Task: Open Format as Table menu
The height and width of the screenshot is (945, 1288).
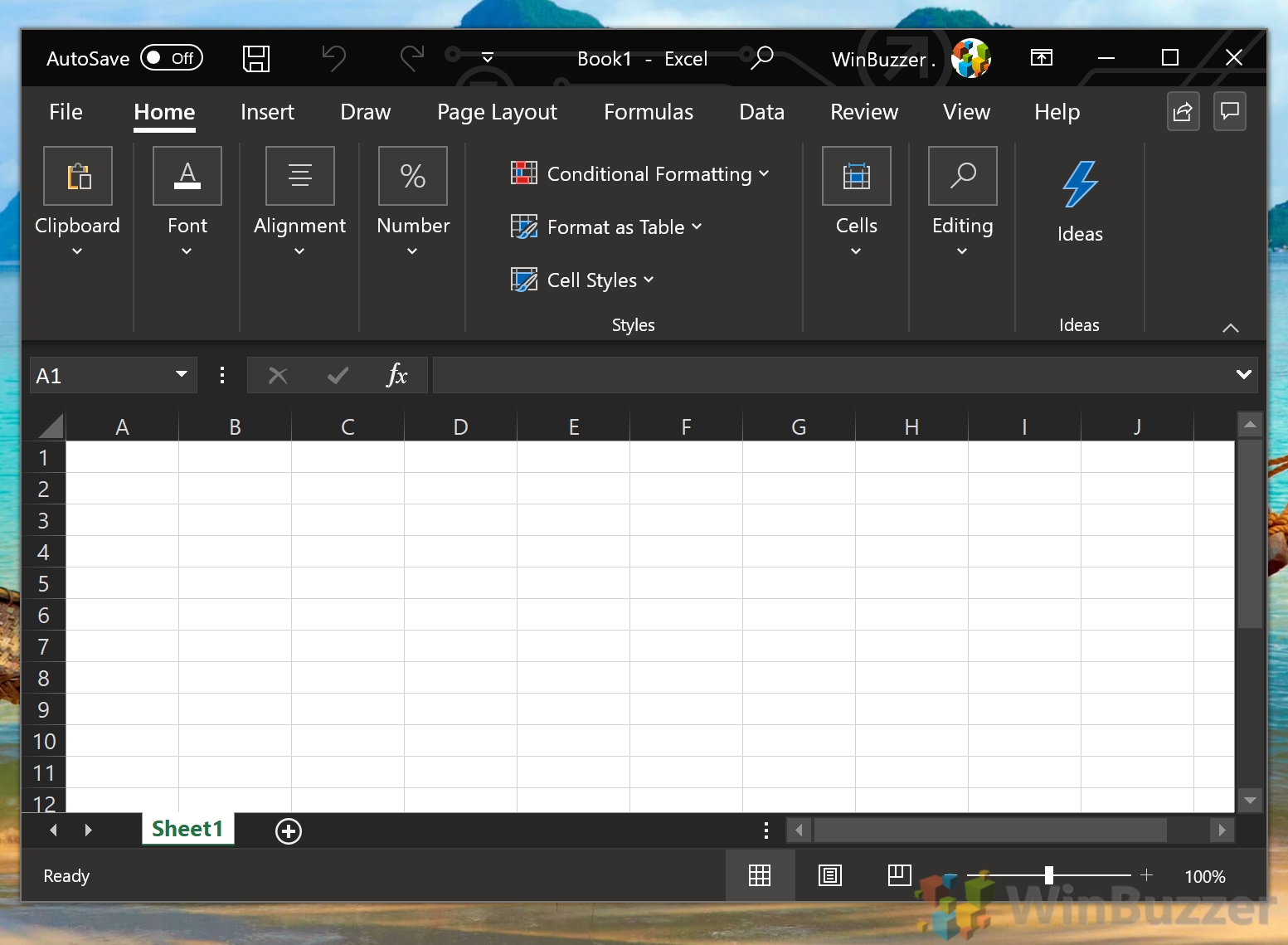Action: click(606, 227)
